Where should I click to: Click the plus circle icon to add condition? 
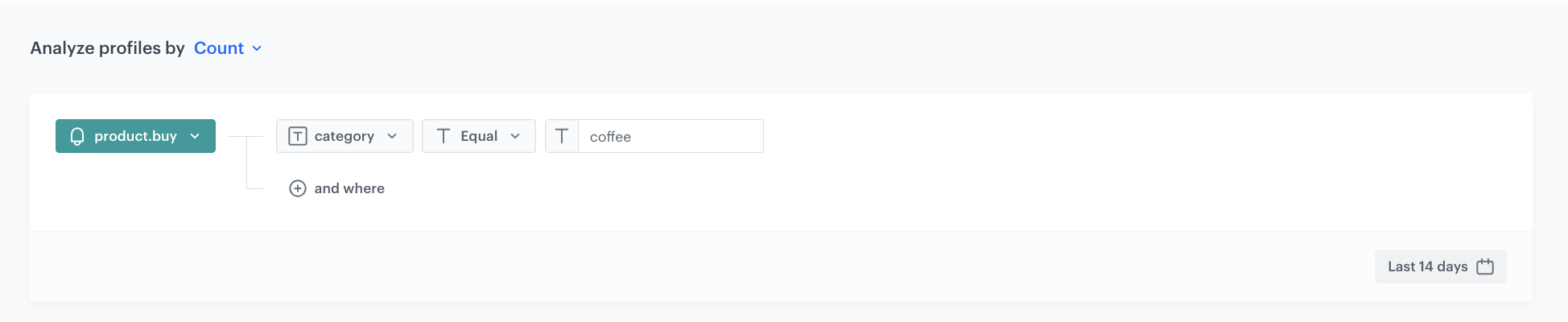pyautogui.click(x=297, y=188)
